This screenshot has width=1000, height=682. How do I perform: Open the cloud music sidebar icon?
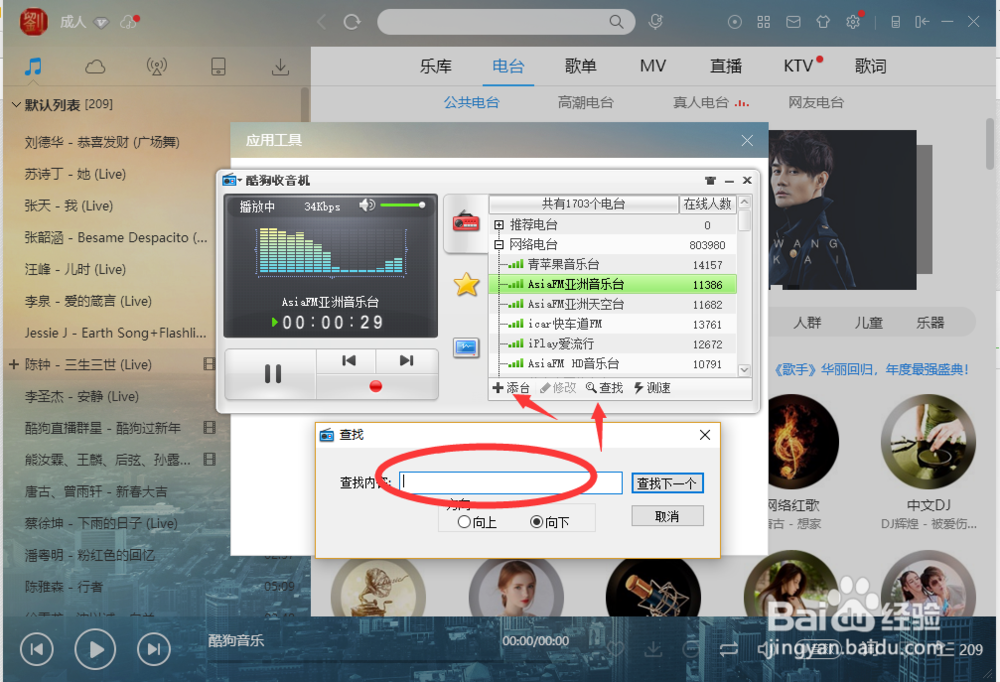point(95,66)
